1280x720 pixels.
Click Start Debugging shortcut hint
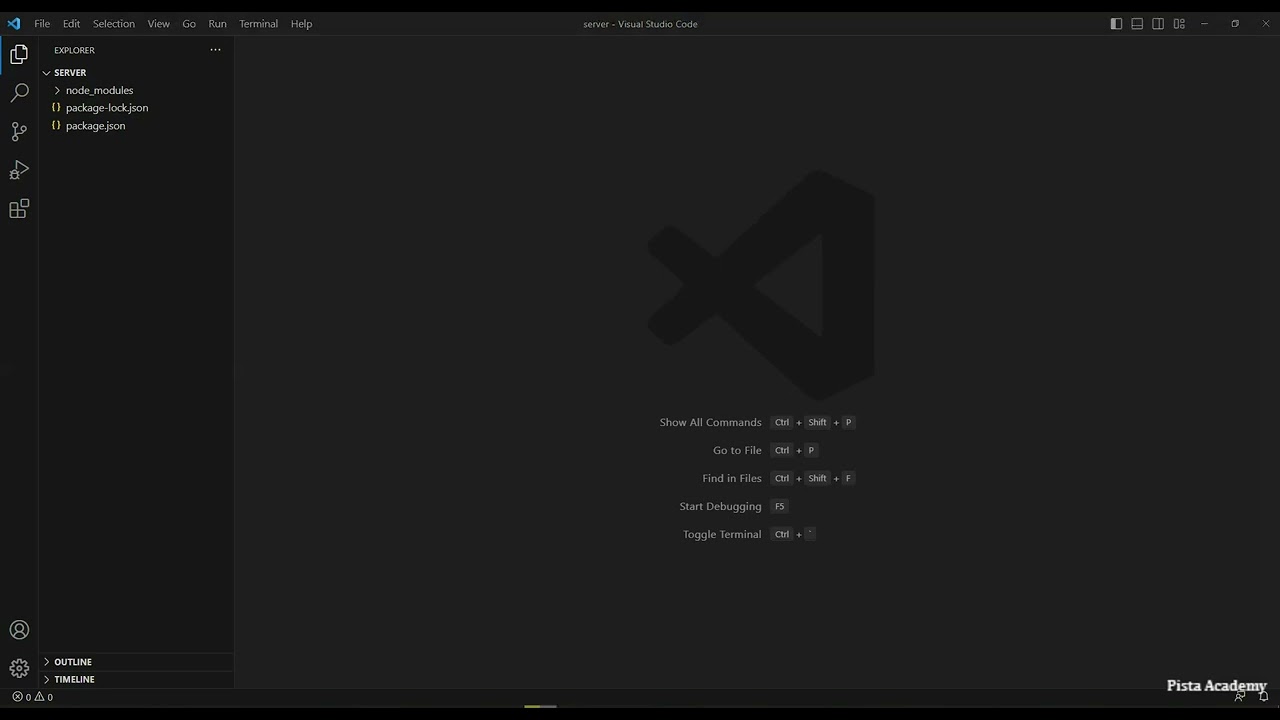(734, 506)
